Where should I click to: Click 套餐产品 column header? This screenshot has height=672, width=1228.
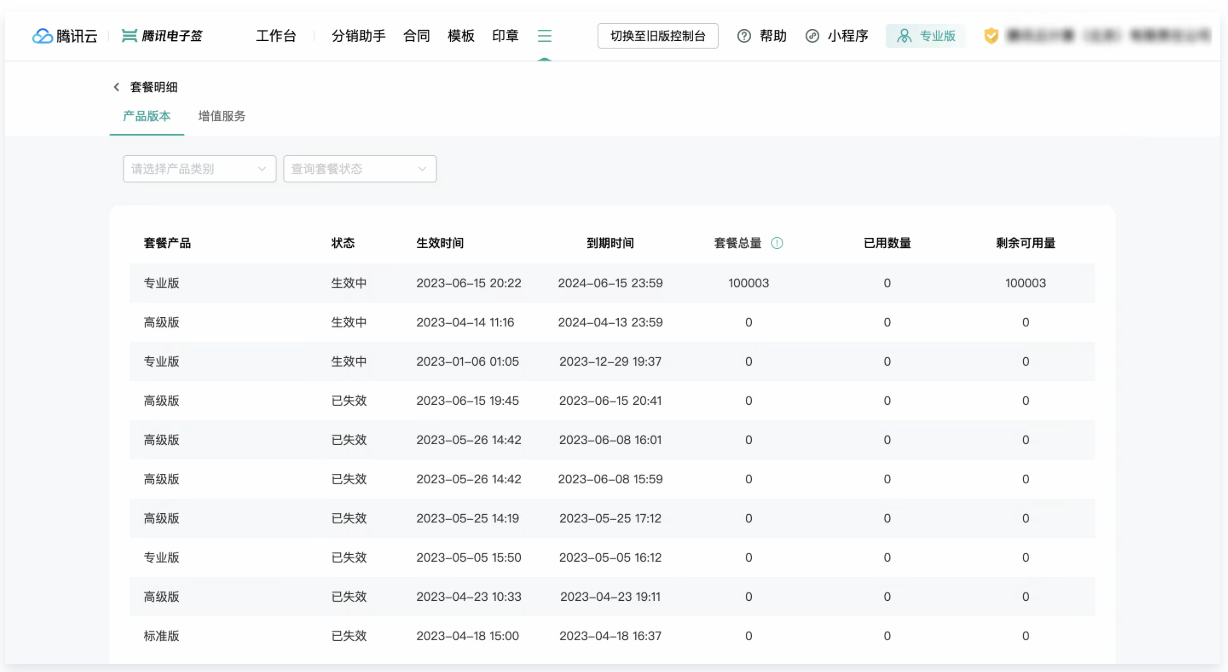point(167,243)
